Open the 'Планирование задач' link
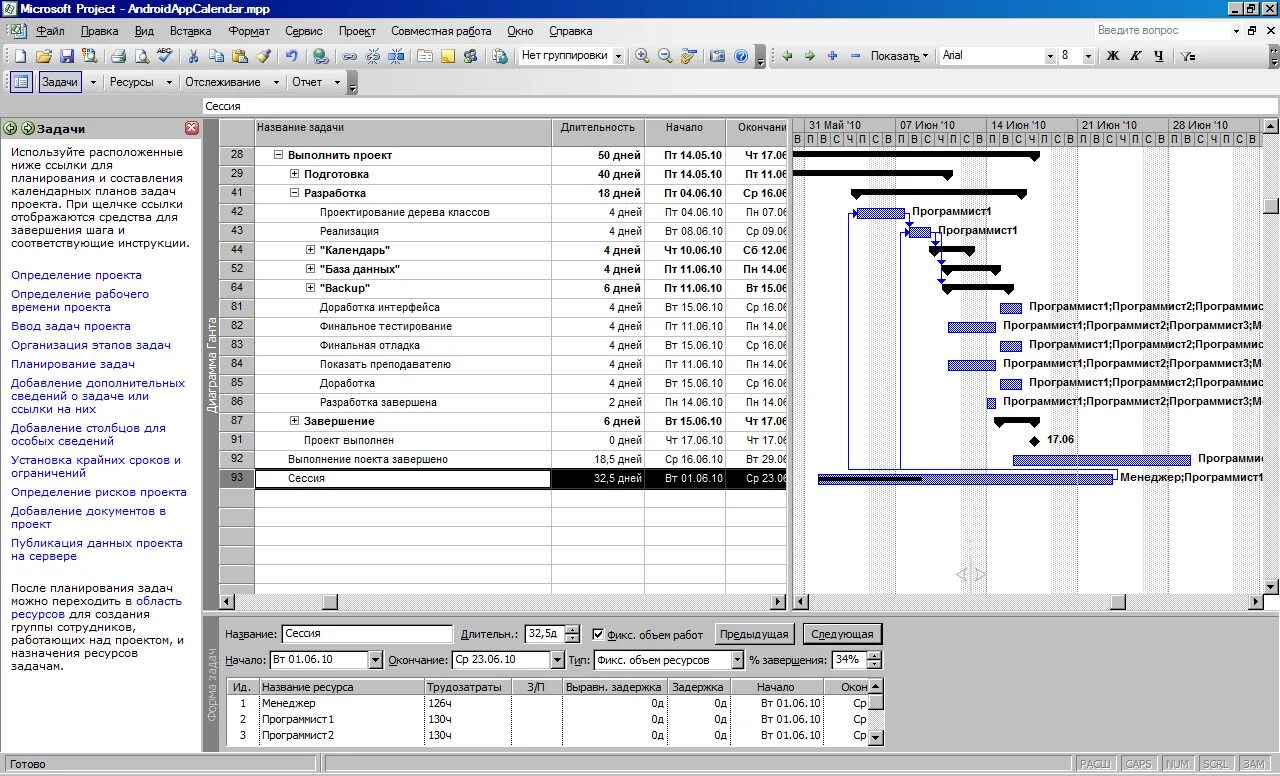The width and height of the screenshot is (1280, 776). (73, 364)
